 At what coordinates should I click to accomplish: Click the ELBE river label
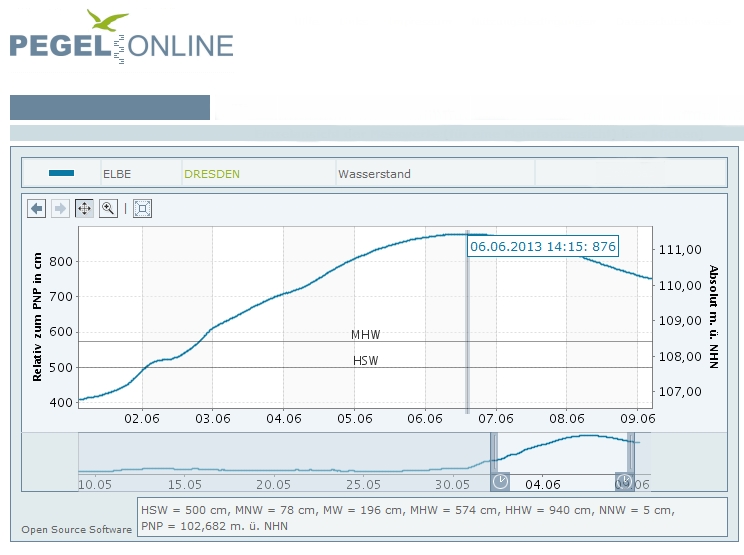pos(117,174)
